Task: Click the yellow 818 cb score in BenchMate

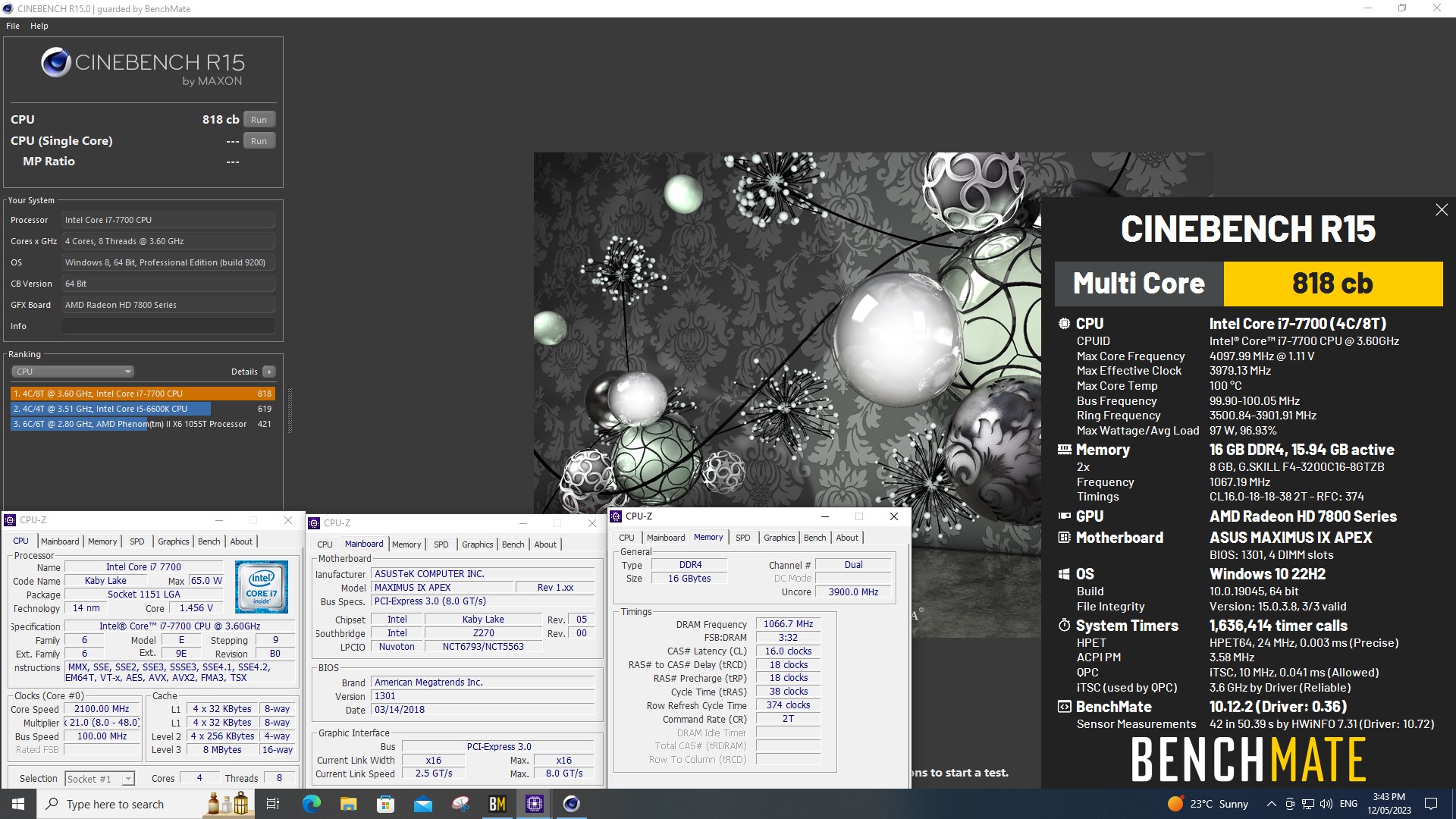Action: coord(1332,284)
